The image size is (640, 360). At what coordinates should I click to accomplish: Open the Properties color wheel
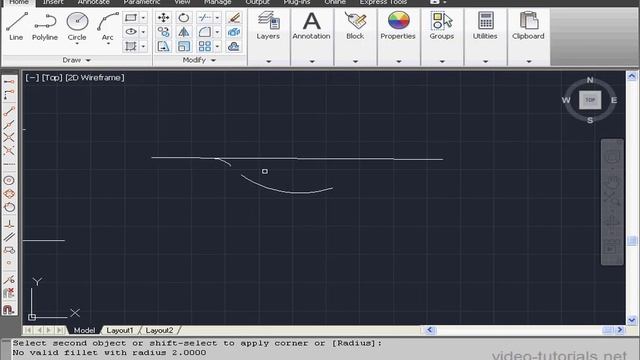398,20
